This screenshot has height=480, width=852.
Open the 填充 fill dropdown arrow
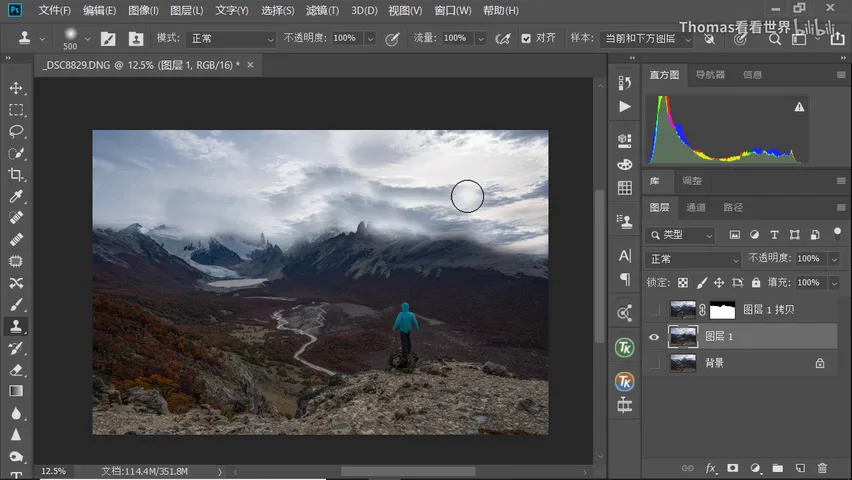[x=834, y=283]
